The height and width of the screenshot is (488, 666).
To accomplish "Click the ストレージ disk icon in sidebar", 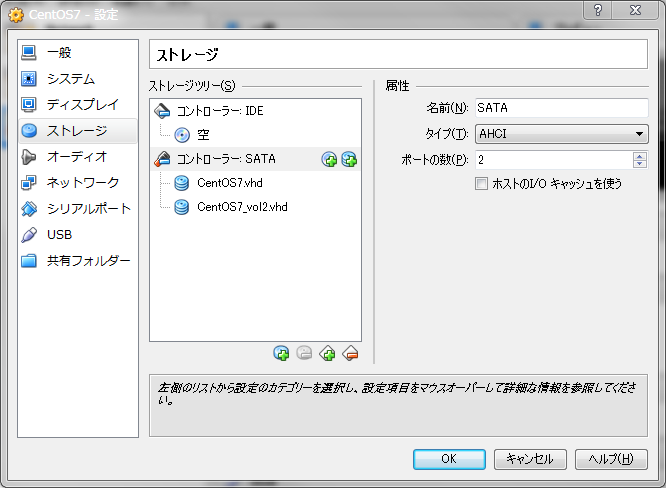I will [29, 131].
